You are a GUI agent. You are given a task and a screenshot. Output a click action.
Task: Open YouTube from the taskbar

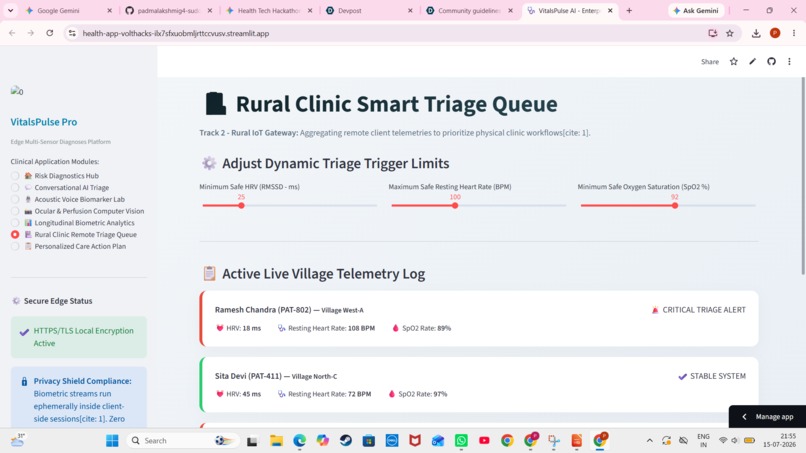pos(484,441)
